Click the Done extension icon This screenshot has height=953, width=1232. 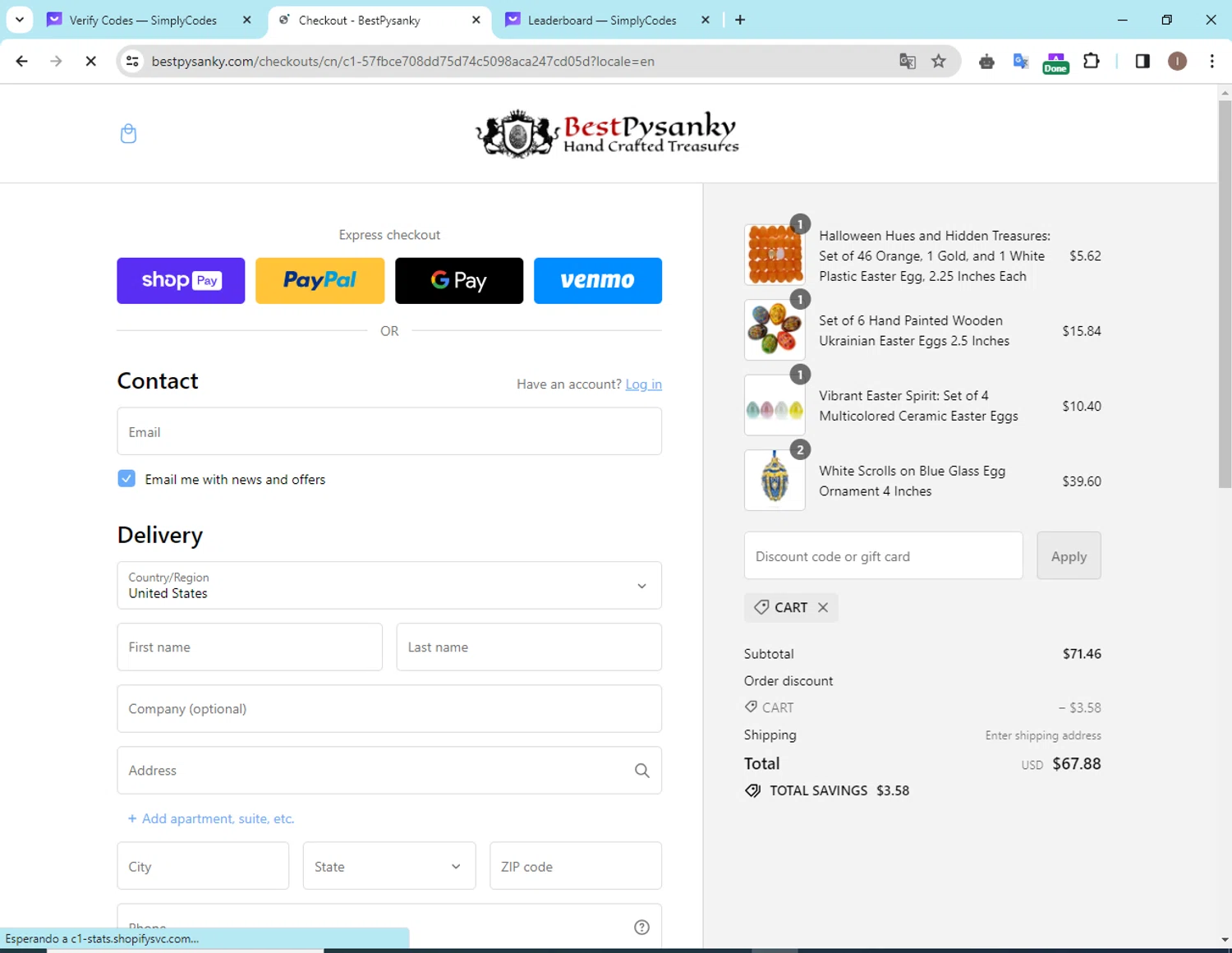tap(1055, 62)
